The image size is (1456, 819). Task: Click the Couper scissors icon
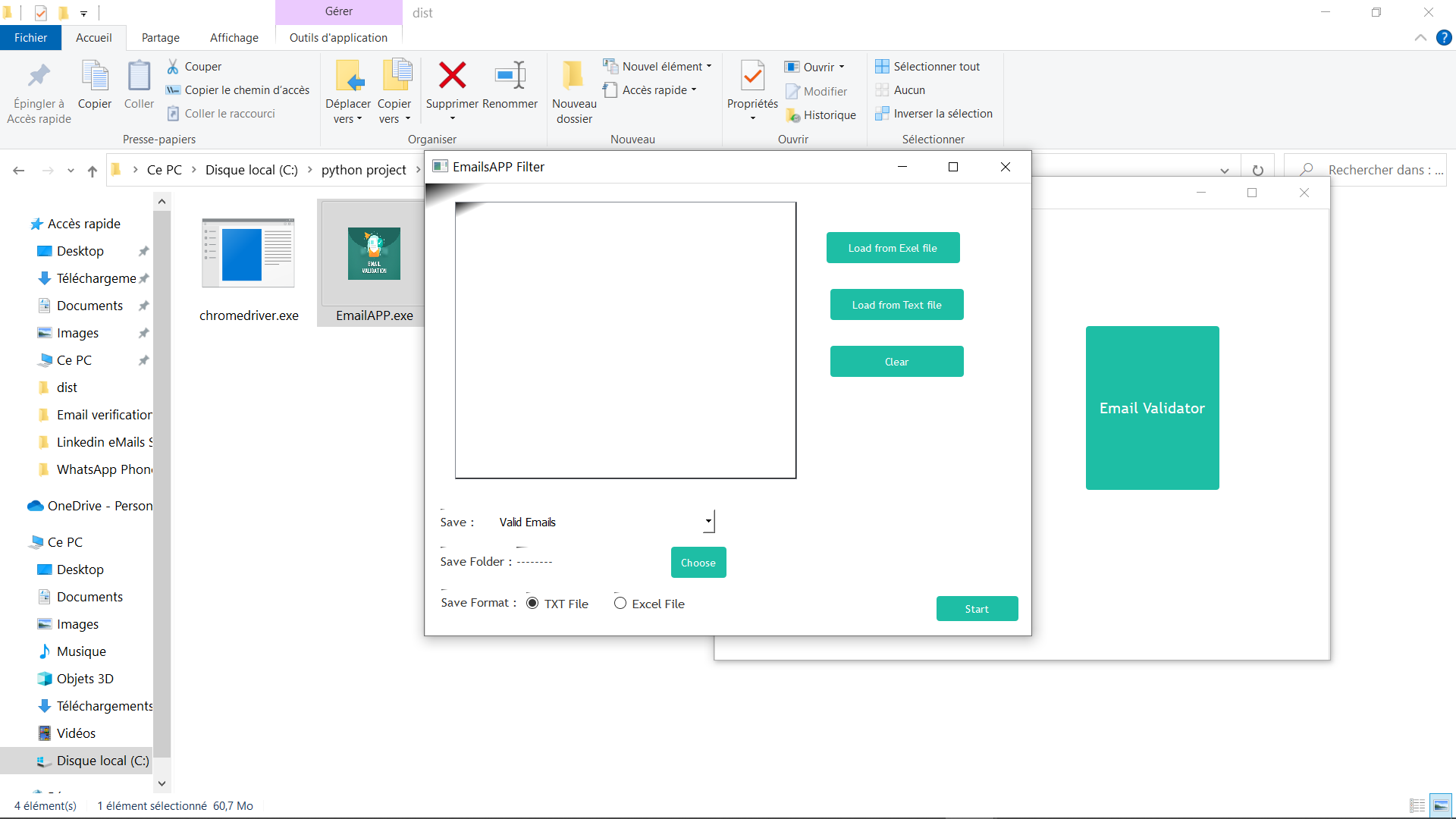click(173, 67)
